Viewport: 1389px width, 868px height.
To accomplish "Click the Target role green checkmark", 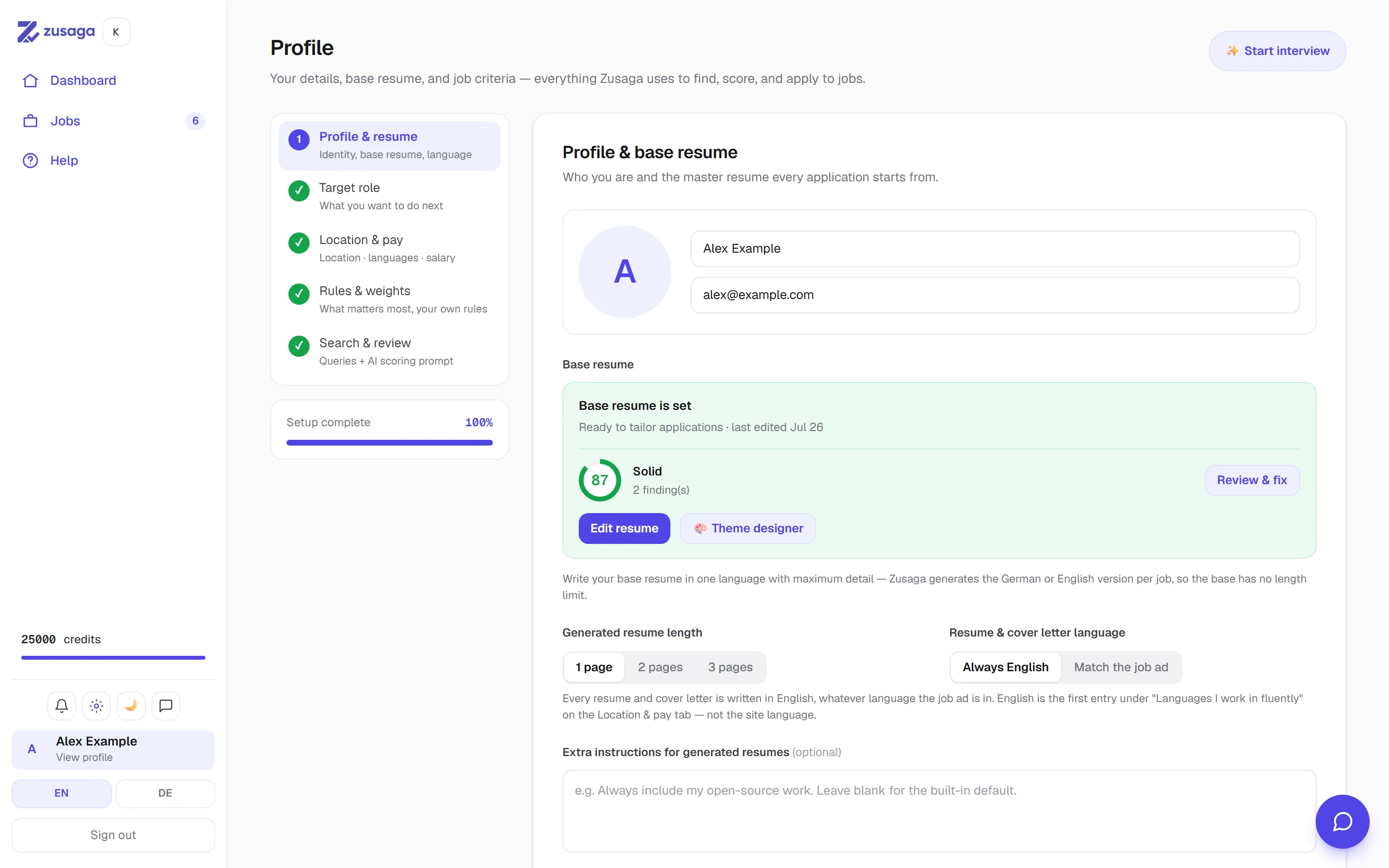I will click(x=299, y=190).
